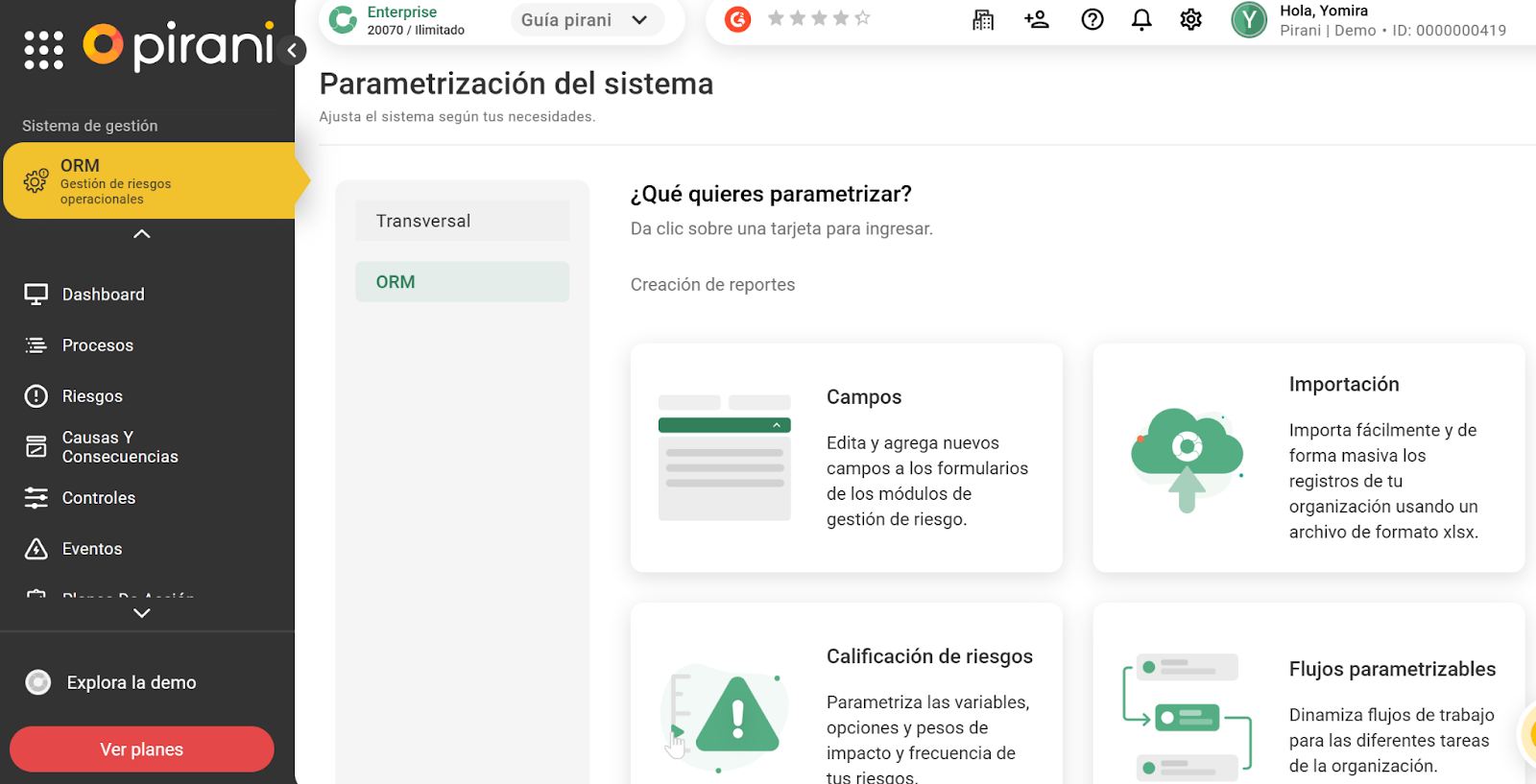
Task: Click the G2 star rating
Action: pos(819,18)
